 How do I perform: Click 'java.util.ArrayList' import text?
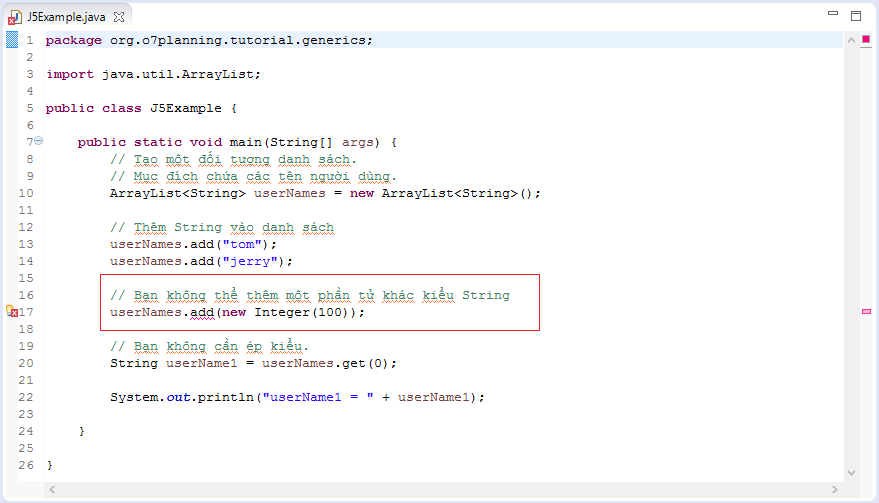pos(178,74)
